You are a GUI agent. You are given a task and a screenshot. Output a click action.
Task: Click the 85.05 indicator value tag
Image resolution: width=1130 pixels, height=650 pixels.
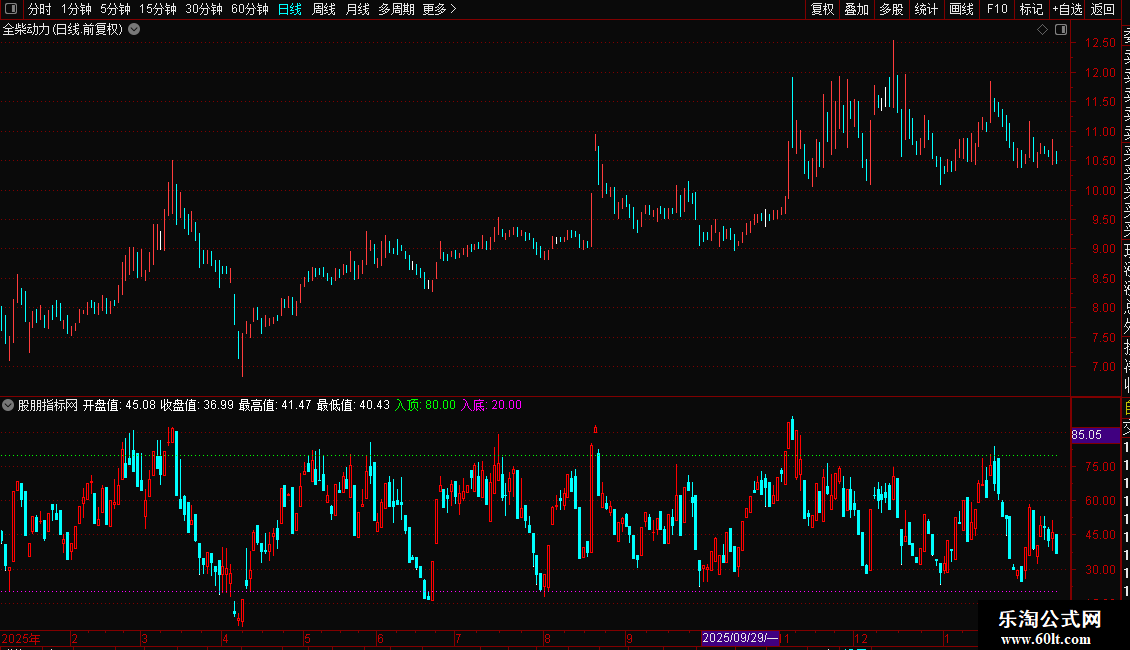(x=1095, y=435)
